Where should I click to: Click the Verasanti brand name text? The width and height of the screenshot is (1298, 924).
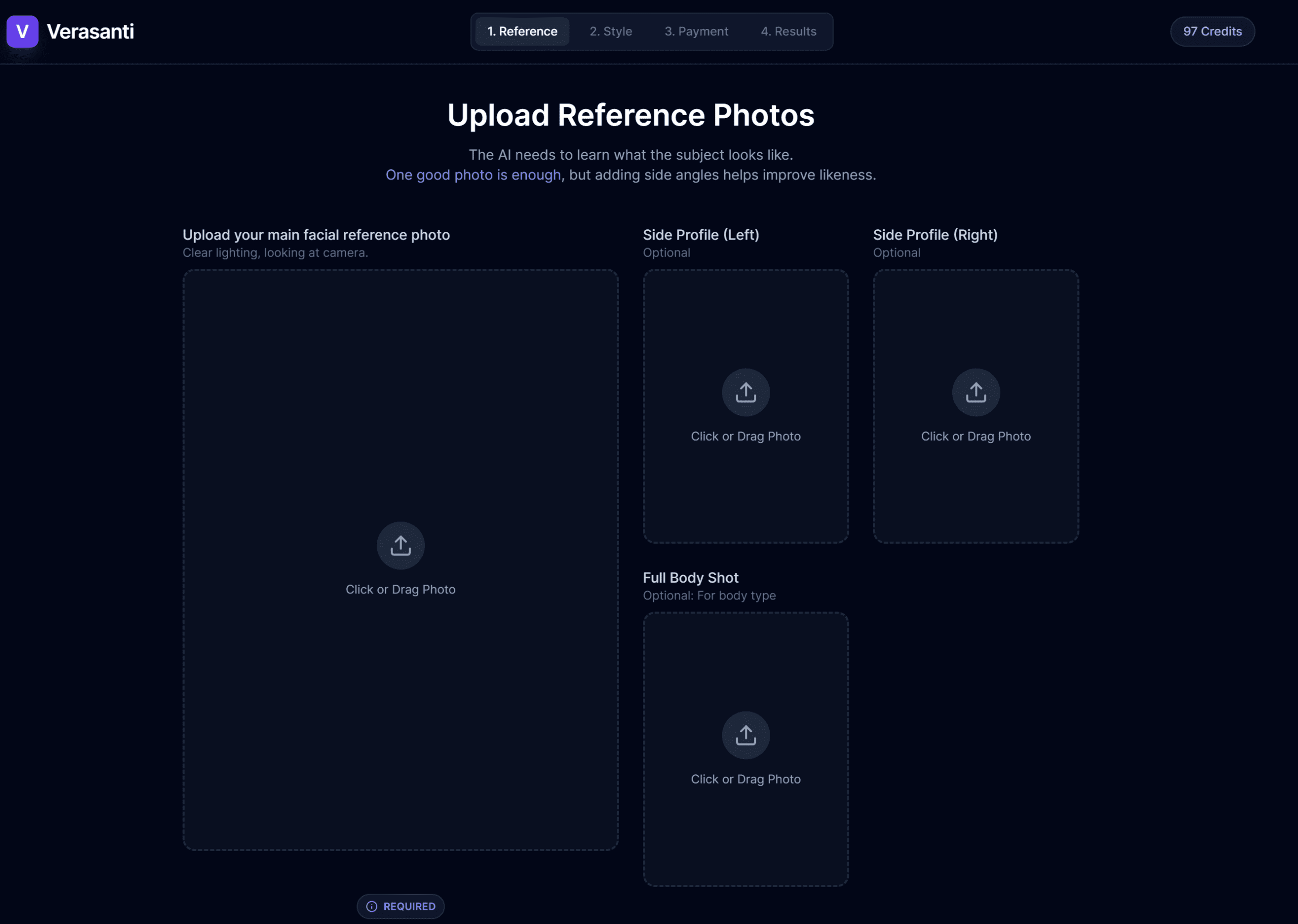coord(90,31)
